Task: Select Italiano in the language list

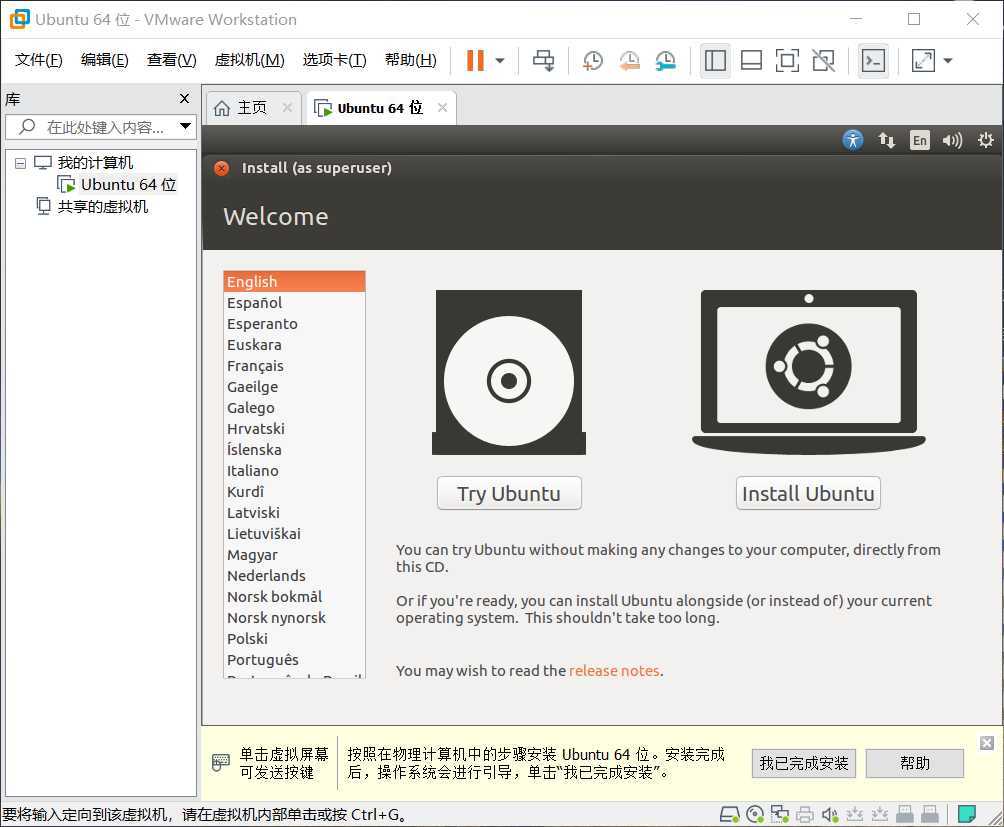Action: (294, 470)
